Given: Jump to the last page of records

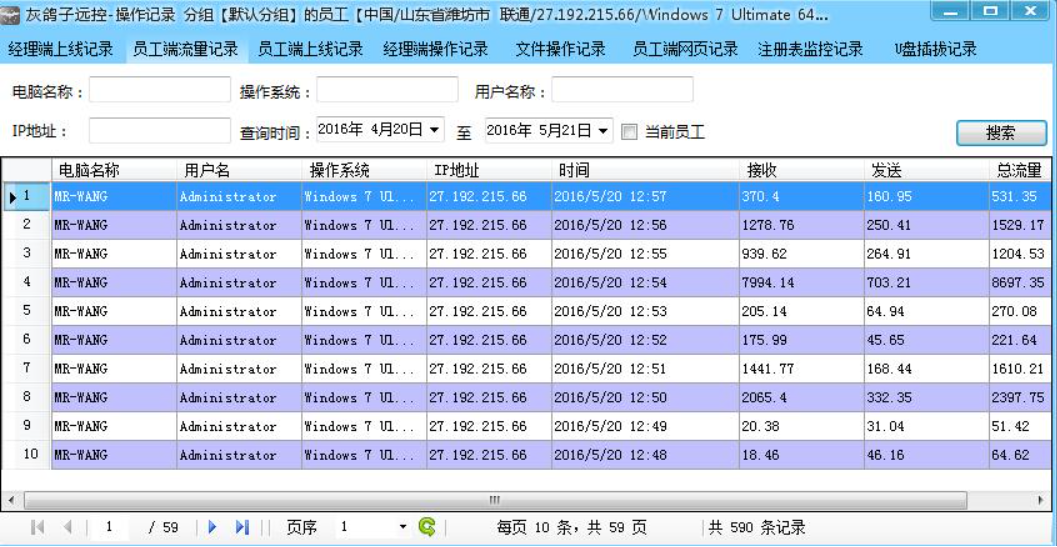Looking at the screenshot, I should click(242, 527).
